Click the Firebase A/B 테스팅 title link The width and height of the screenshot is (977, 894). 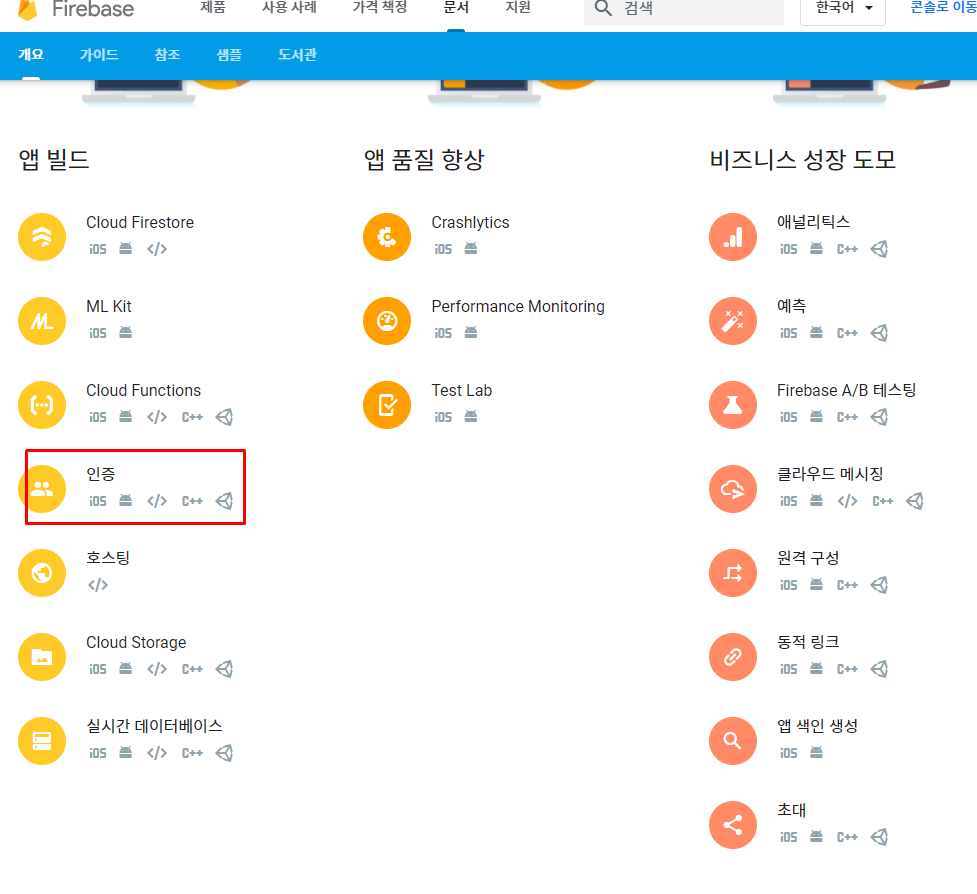[x=846, y=391]
